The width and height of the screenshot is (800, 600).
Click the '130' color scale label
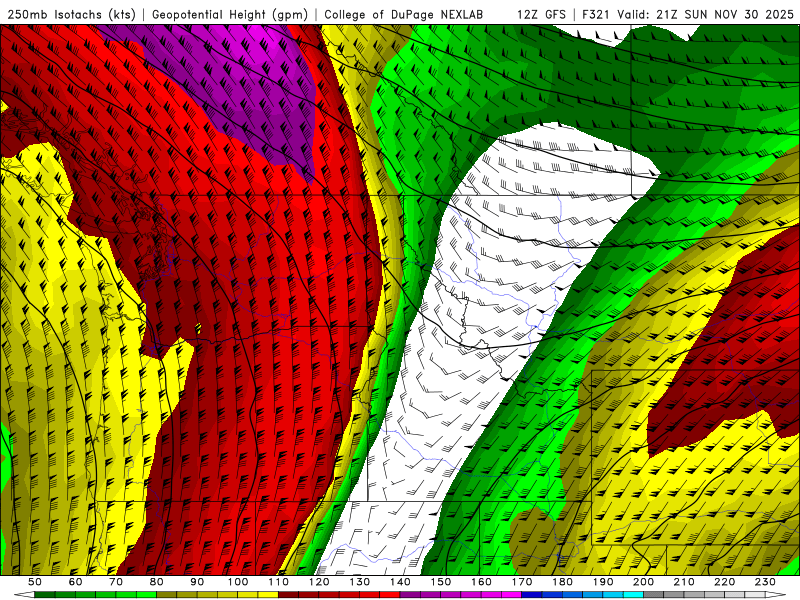click(x=360, y=582)
